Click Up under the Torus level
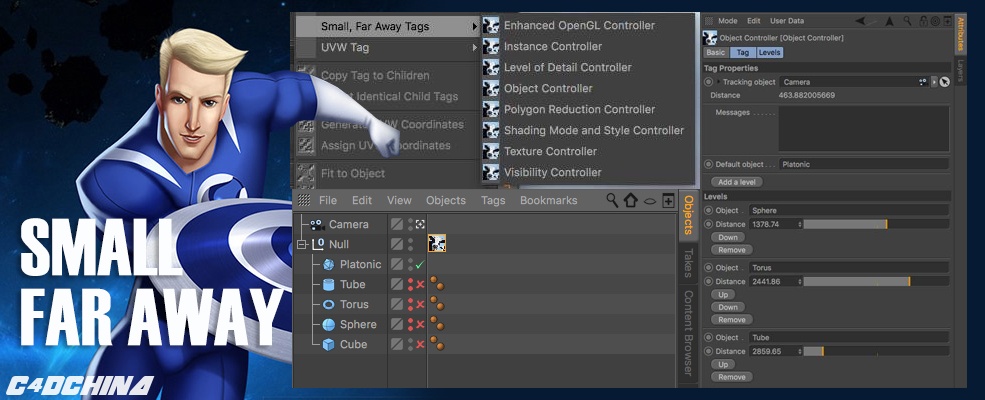Image resolution: width=985 pixels, height=400 pixels. [723, 295]
